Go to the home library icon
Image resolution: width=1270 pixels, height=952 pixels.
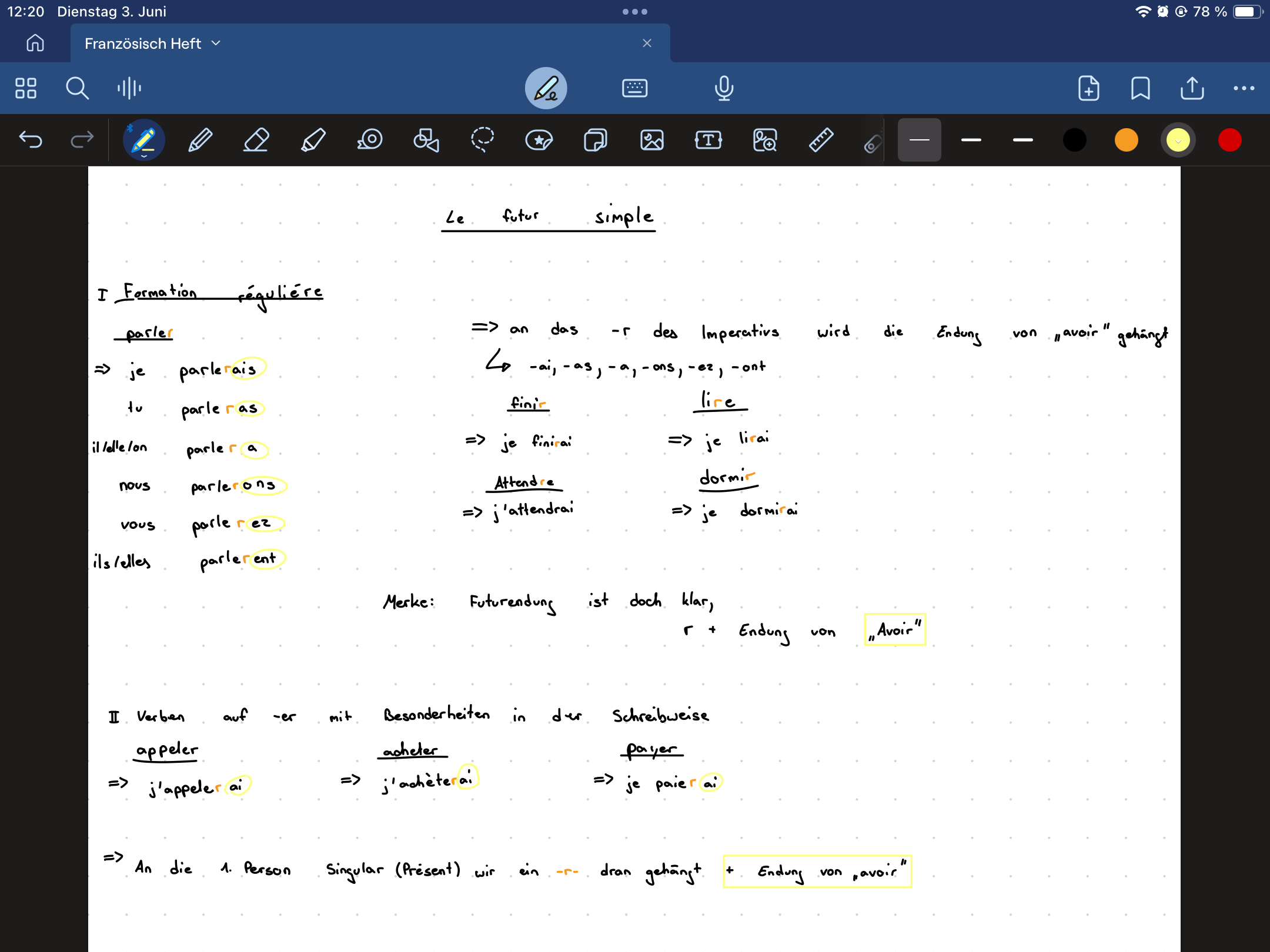(x=35, y=43)
